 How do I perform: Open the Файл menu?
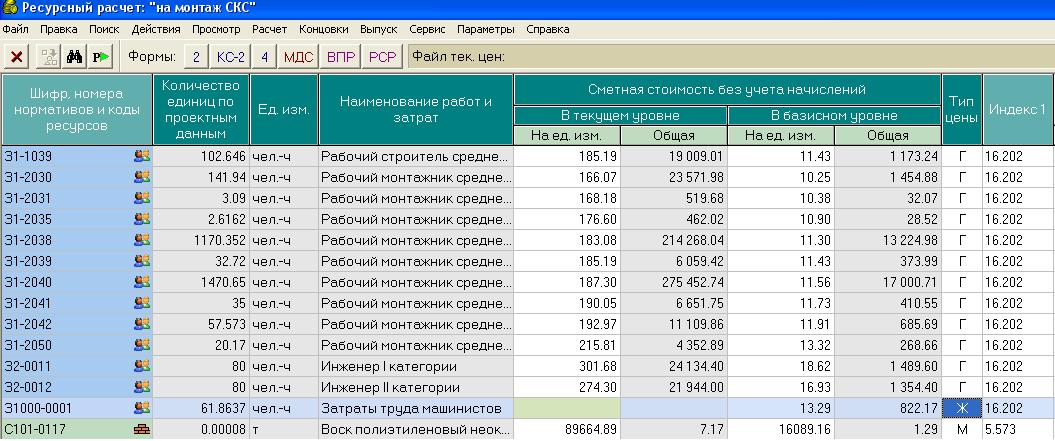pos(15,30)
